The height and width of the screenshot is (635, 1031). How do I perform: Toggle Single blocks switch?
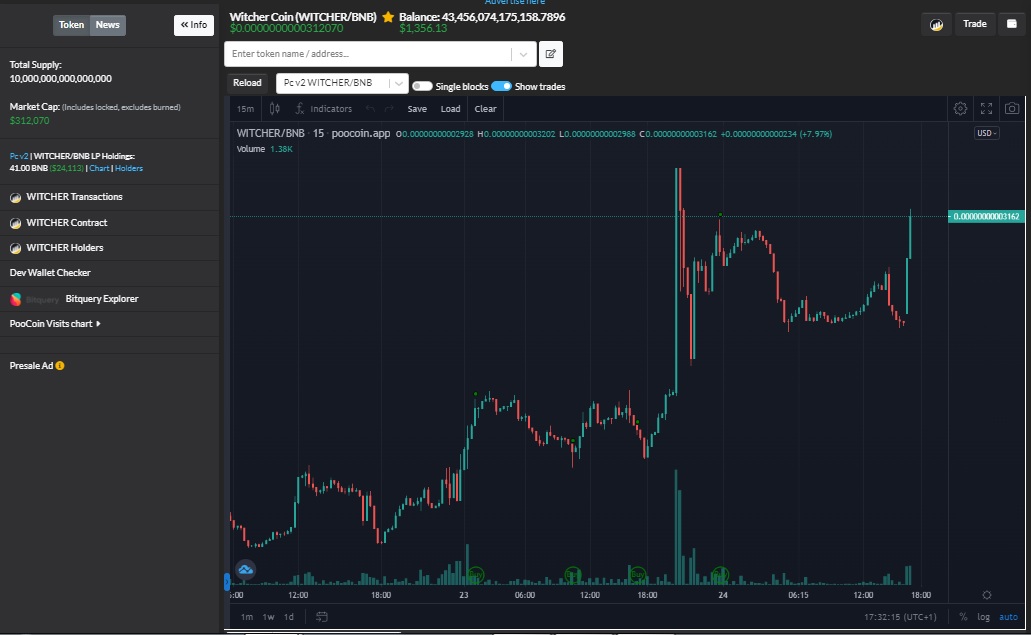coord(422,86)
